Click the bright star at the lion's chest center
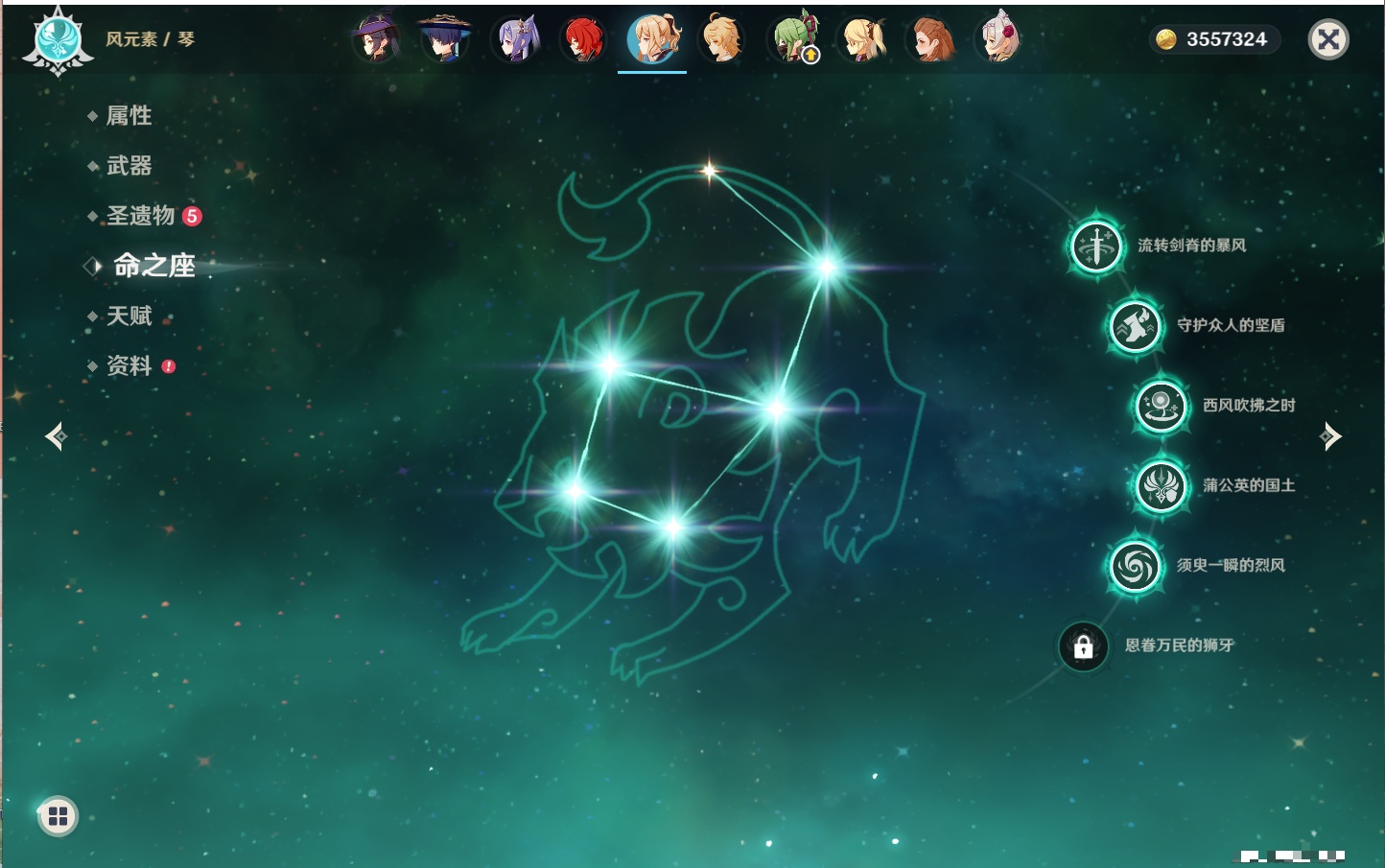 click(x=775, y=410)
